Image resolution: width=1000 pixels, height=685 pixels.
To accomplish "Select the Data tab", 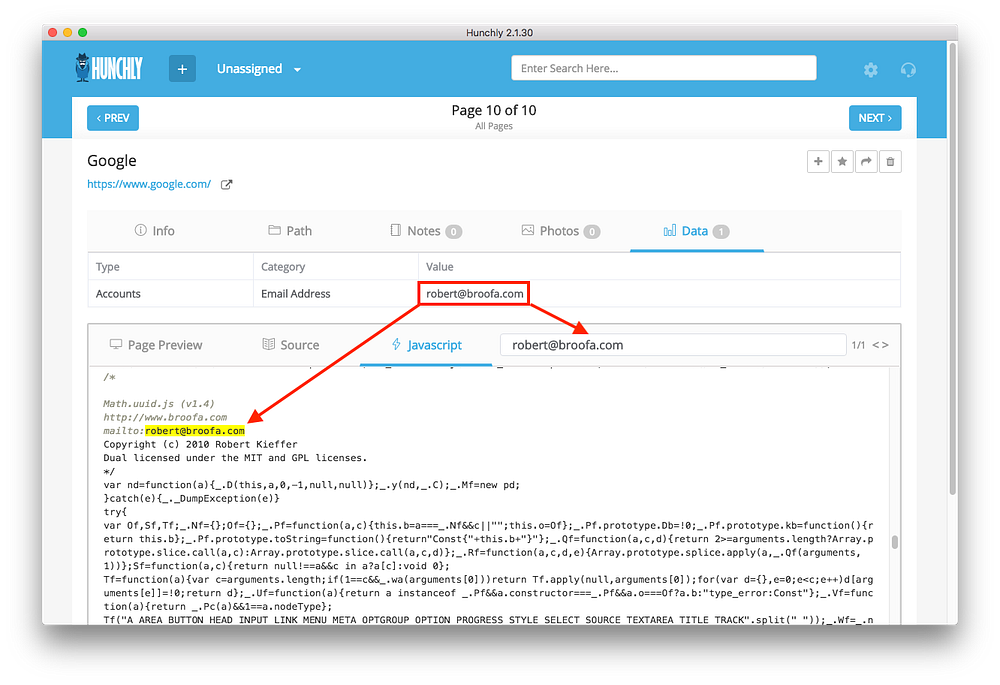I will tap(696, 231).
